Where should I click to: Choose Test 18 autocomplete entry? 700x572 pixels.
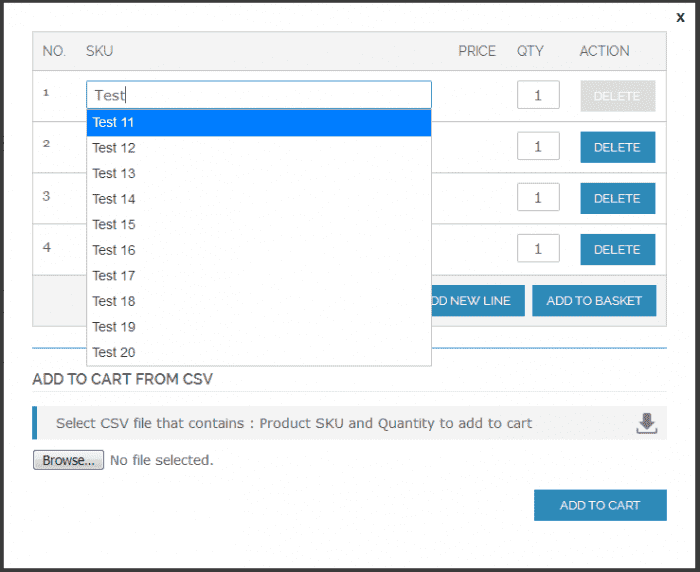258,301
